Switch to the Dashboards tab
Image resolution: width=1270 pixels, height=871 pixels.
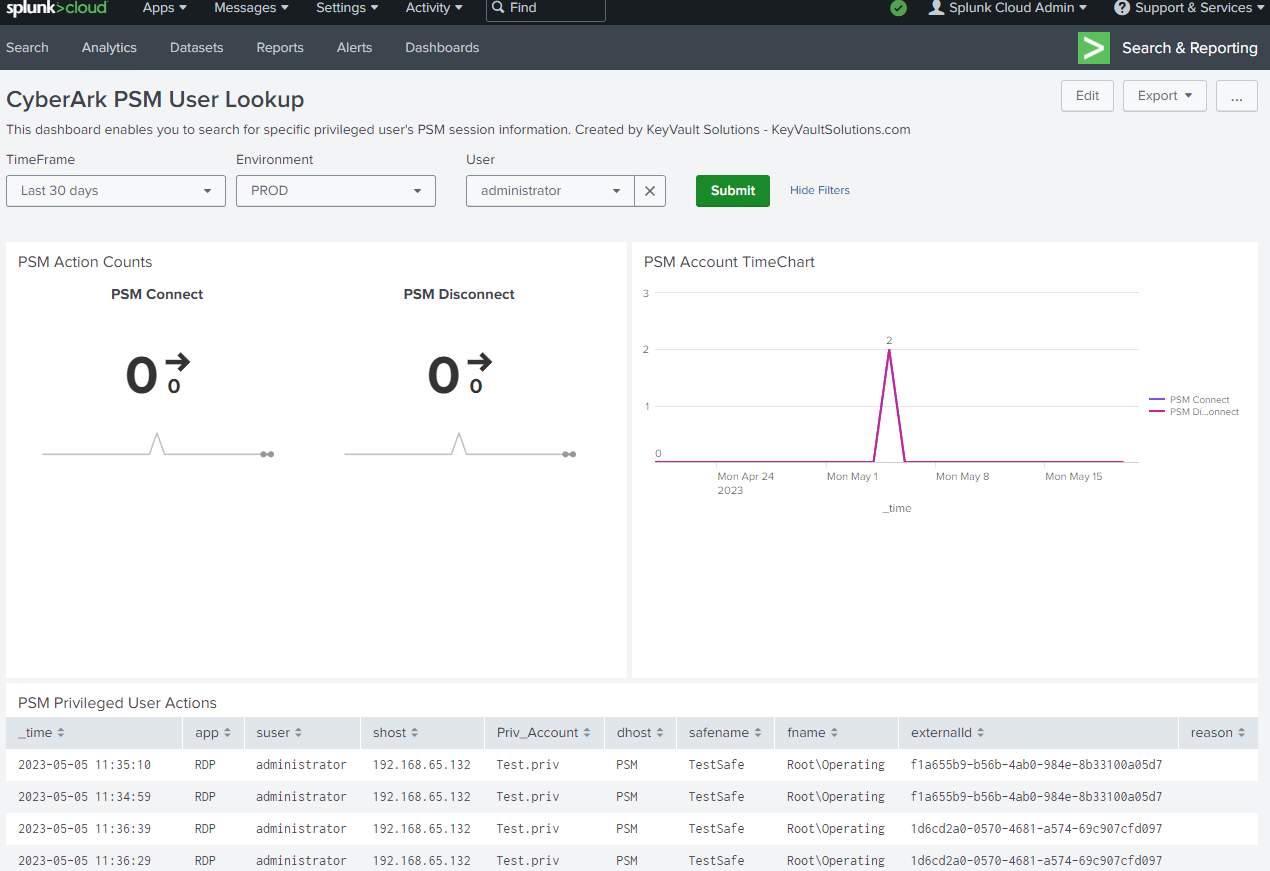(x=441, y=47)
